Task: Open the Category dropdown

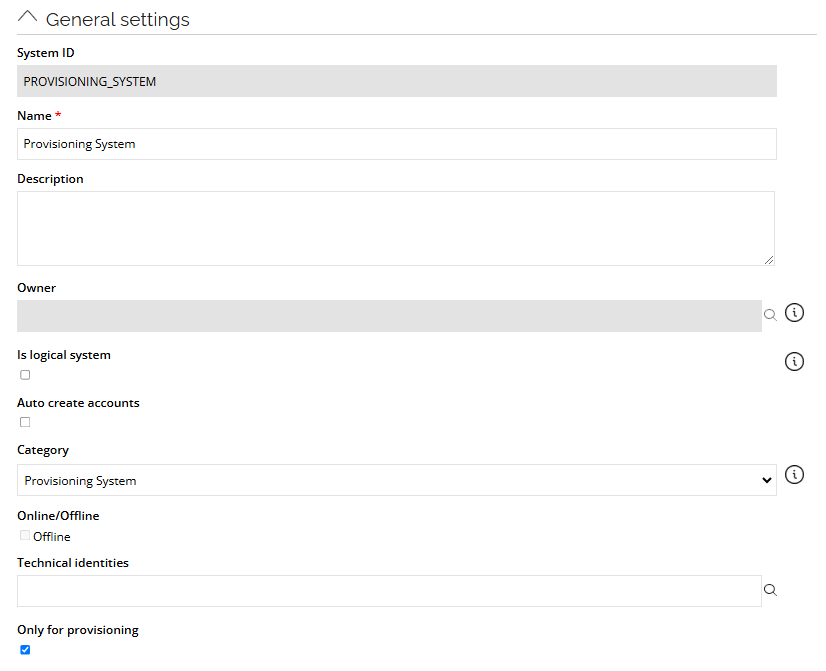Action: [397, 480]
